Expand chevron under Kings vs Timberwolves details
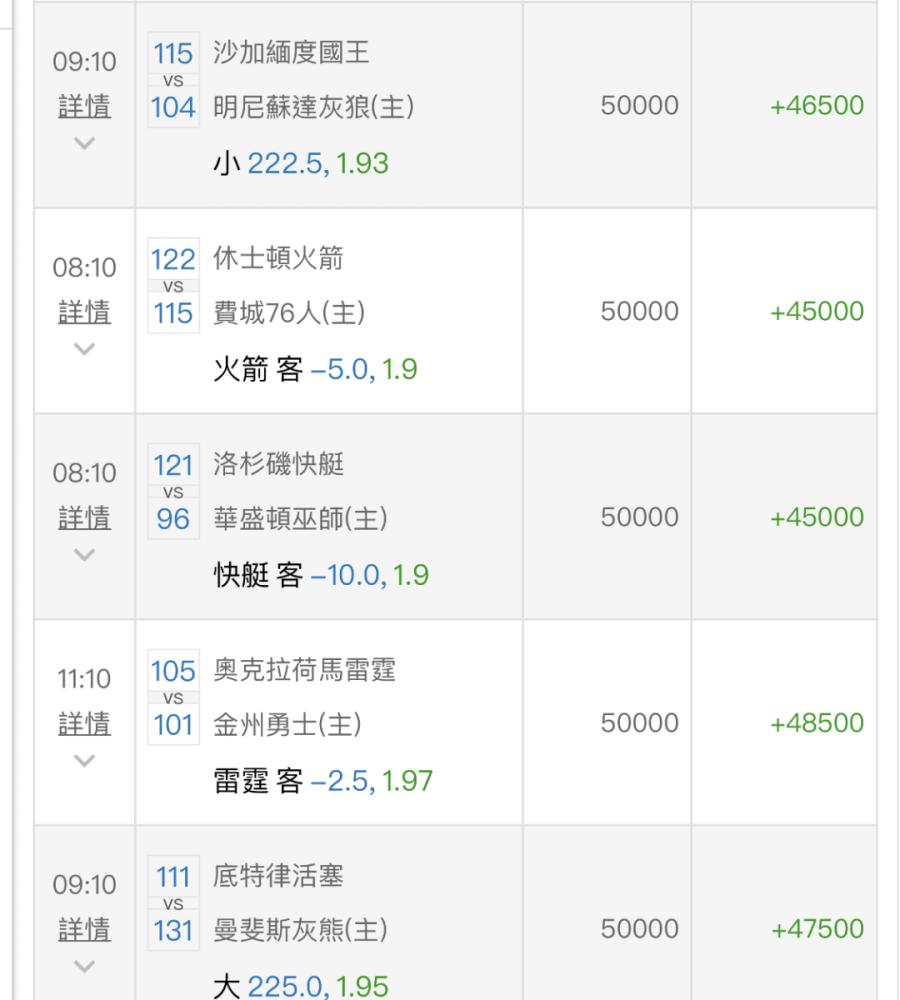900x1000 pixels. (x=84, y=143)
